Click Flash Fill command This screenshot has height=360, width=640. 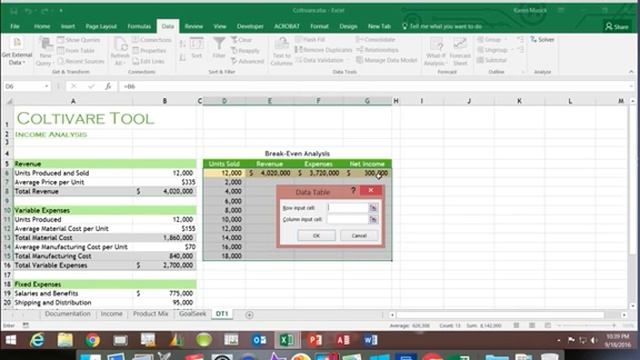tap(310, 40)
